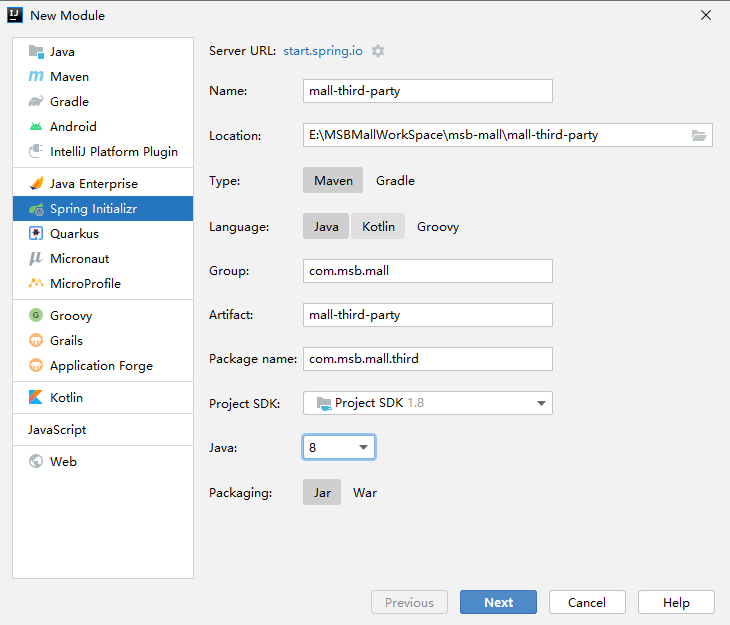Focus the Group input field

tap(428, 271)
